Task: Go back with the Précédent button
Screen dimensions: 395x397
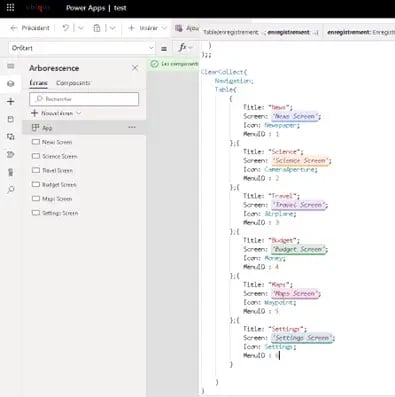Action: [x=30, y=28]
